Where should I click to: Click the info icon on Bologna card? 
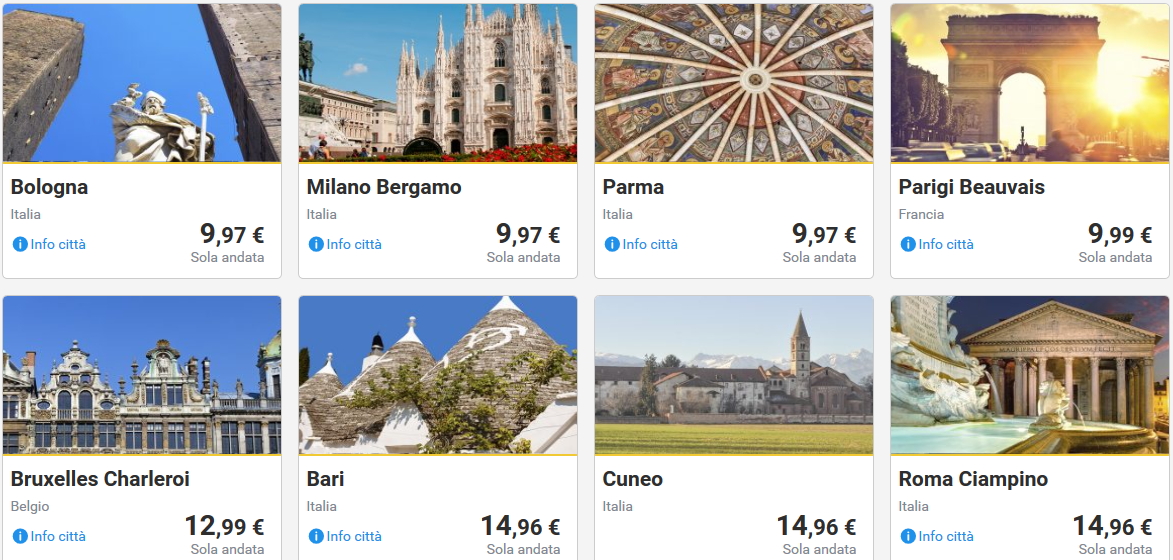pos(19,244)
